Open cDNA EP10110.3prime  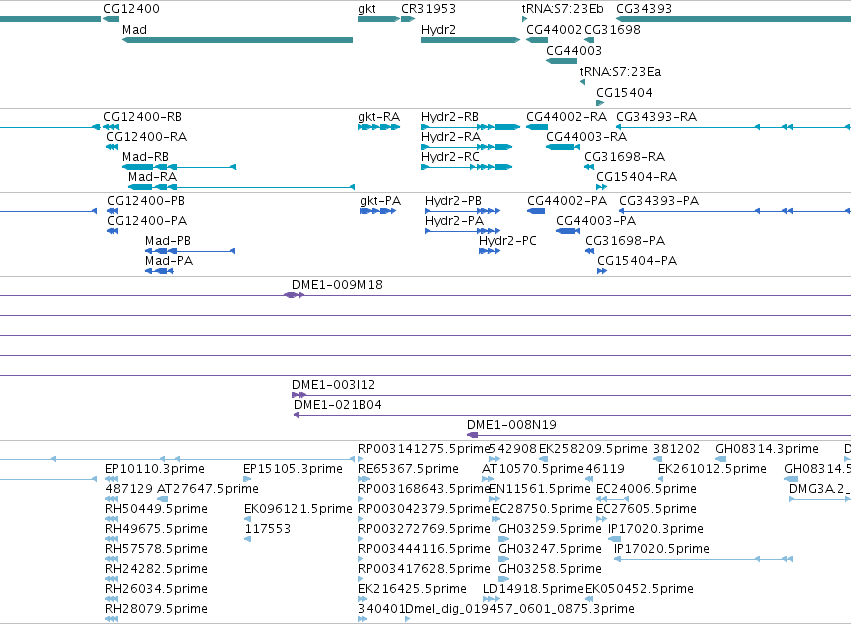click(x=155, y=469)
